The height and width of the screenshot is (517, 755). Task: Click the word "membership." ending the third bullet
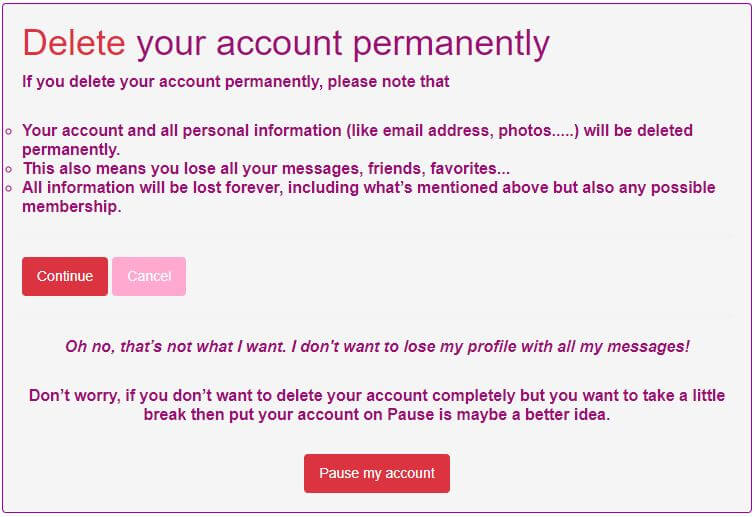(x=72, y=207)
